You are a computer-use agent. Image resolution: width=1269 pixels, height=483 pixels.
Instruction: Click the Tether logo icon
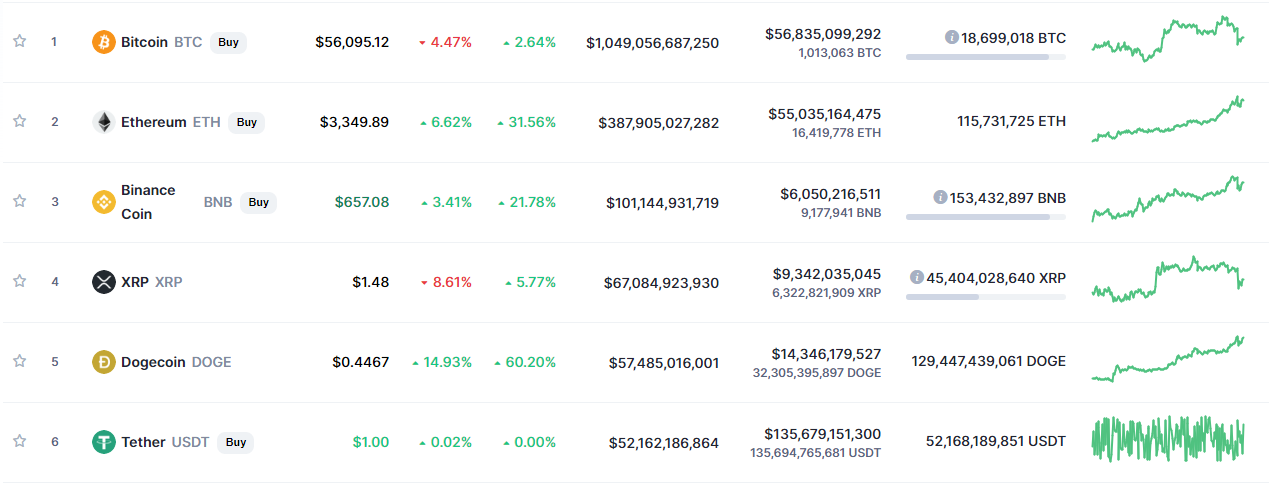coord(103,442)
